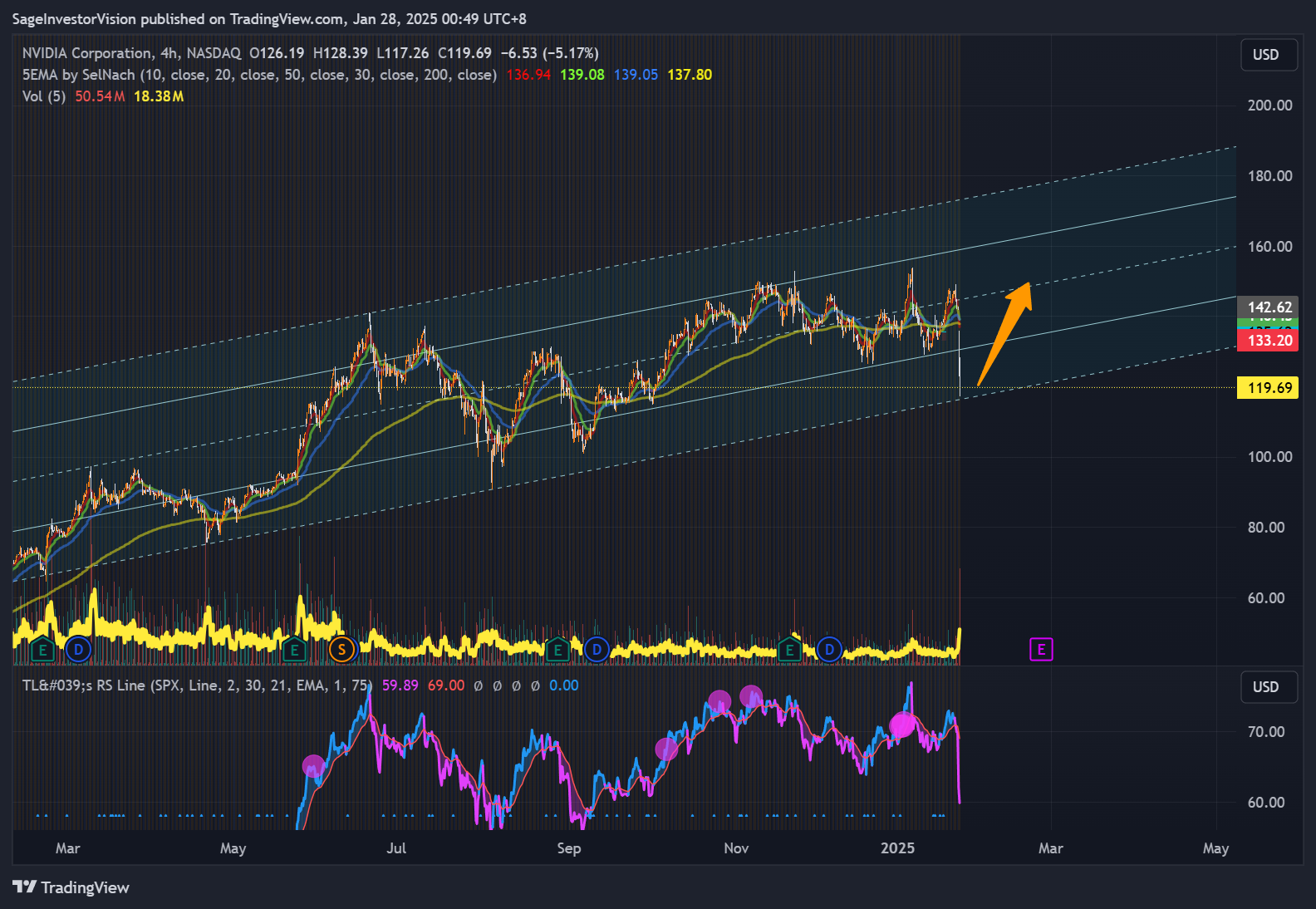1316x909 pixels.
Task: Click the 50.54M volume value
Action: pyautogui.click(x=100, y=96)
